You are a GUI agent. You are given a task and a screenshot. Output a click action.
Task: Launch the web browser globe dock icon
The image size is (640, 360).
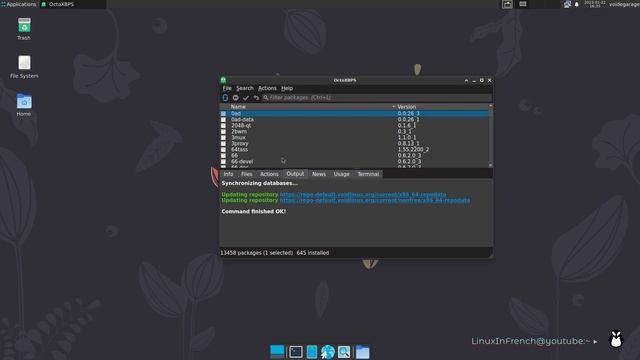[x=327, y=351]
